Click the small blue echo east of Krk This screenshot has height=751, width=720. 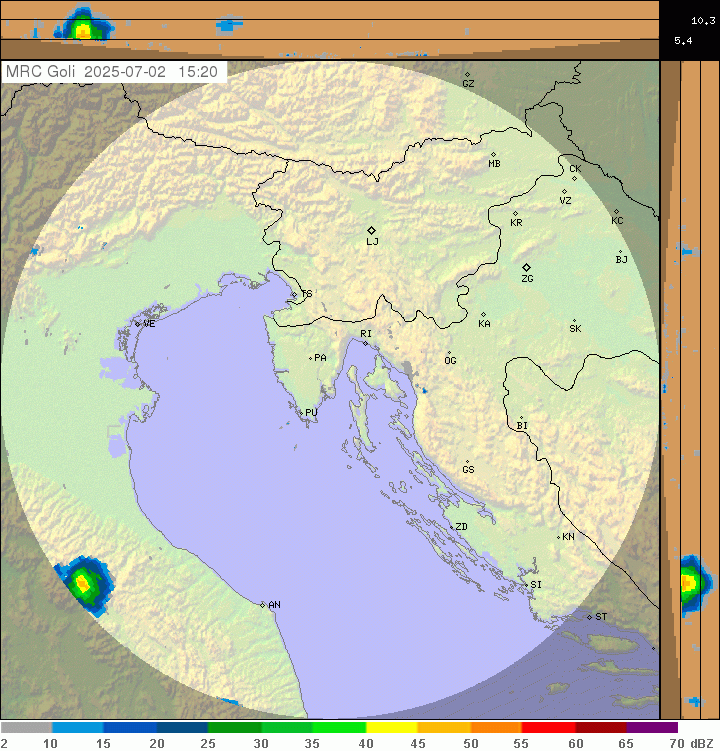[423, 391]
